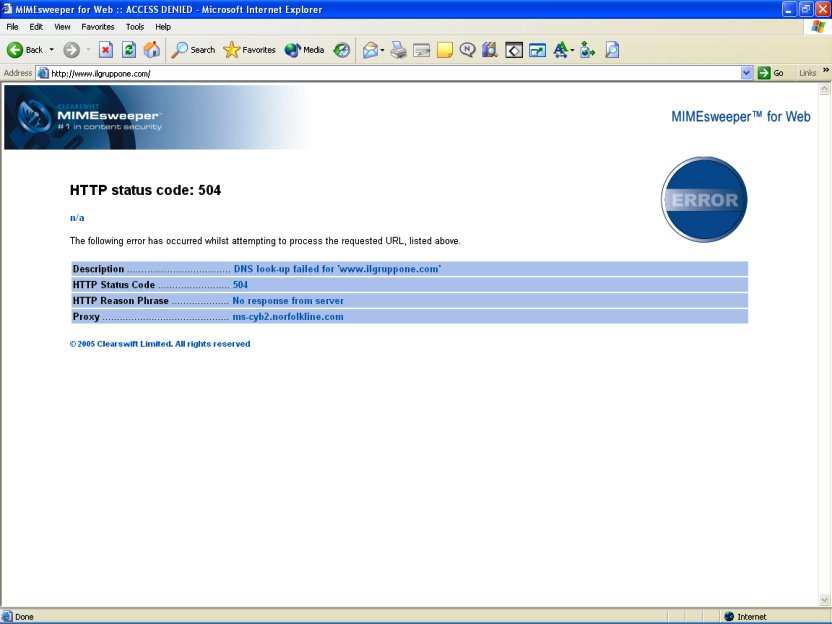Image resolution: width=832 pixels, height=624 pixels.
Task: Click the Clearswift Limited copyright text
Action: tap(160, 344)
